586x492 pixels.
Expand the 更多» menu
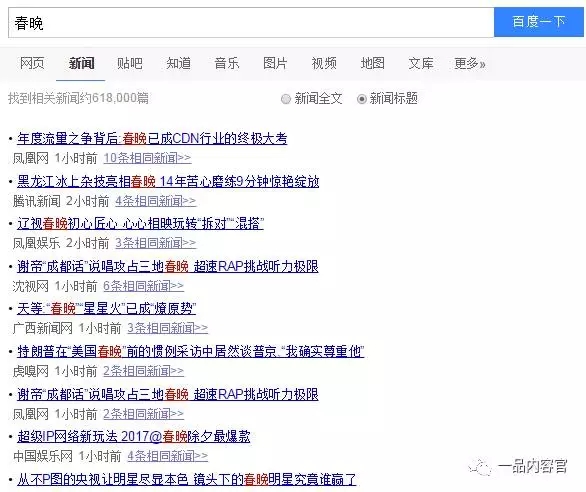tap(470, 63)
